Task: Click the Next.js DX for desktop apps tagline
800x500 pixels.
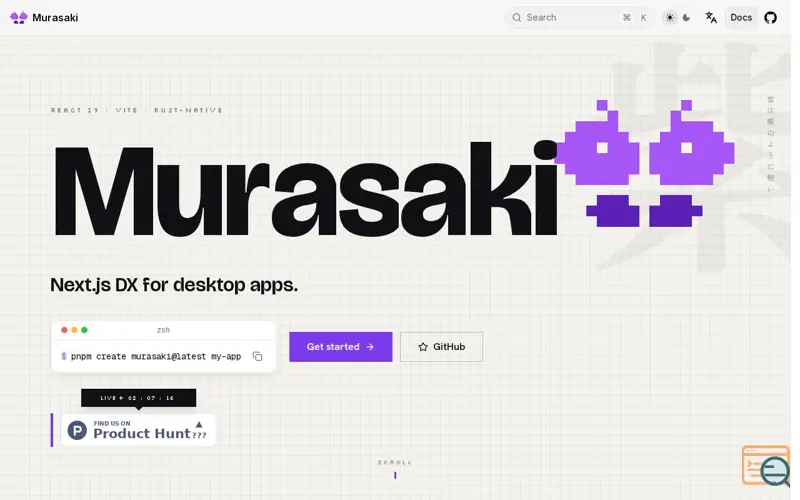Action: 174,285
